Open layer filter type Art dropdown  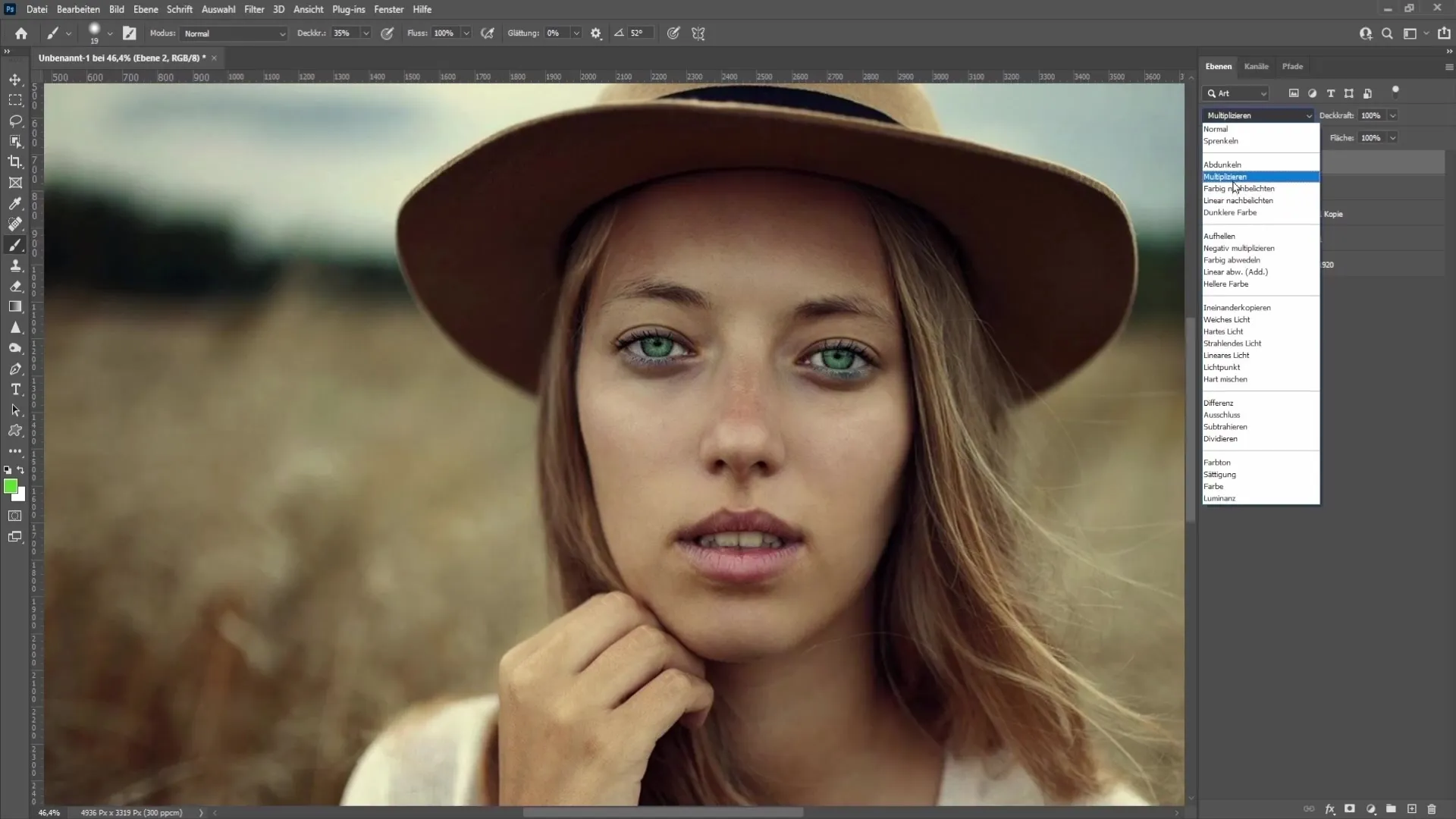pos(1236,93)
